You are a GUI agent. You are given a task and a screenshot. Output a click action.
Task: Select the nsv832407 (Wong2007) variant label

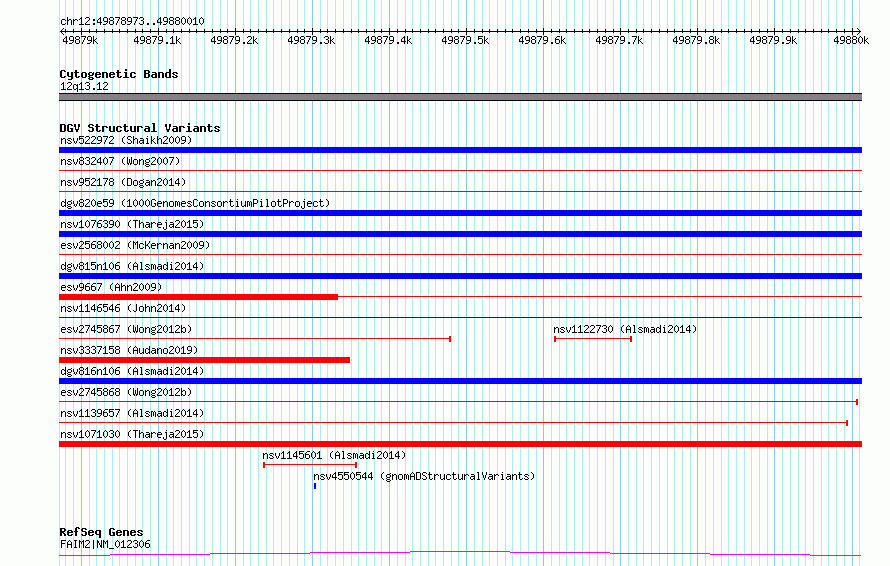[120, 161]
